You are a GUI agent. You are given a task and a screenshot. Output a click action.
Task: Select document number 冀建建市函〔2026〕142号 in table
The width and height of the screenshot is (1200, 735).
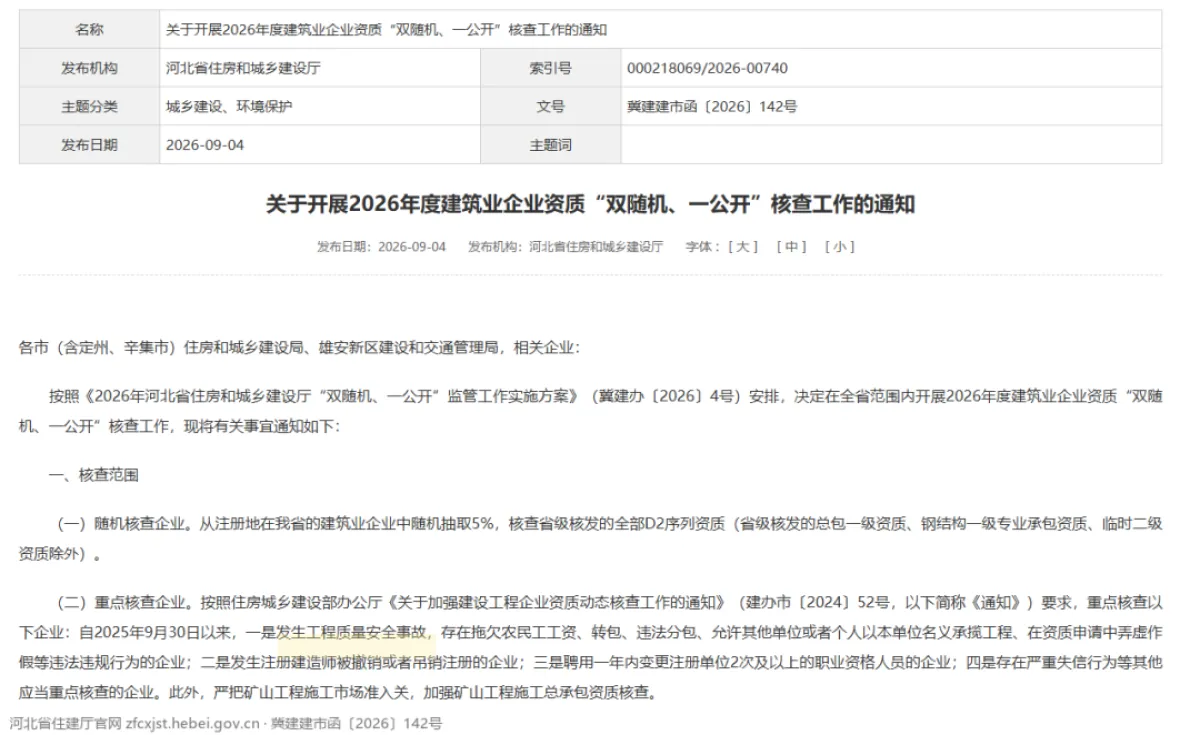tap(712, 107)
